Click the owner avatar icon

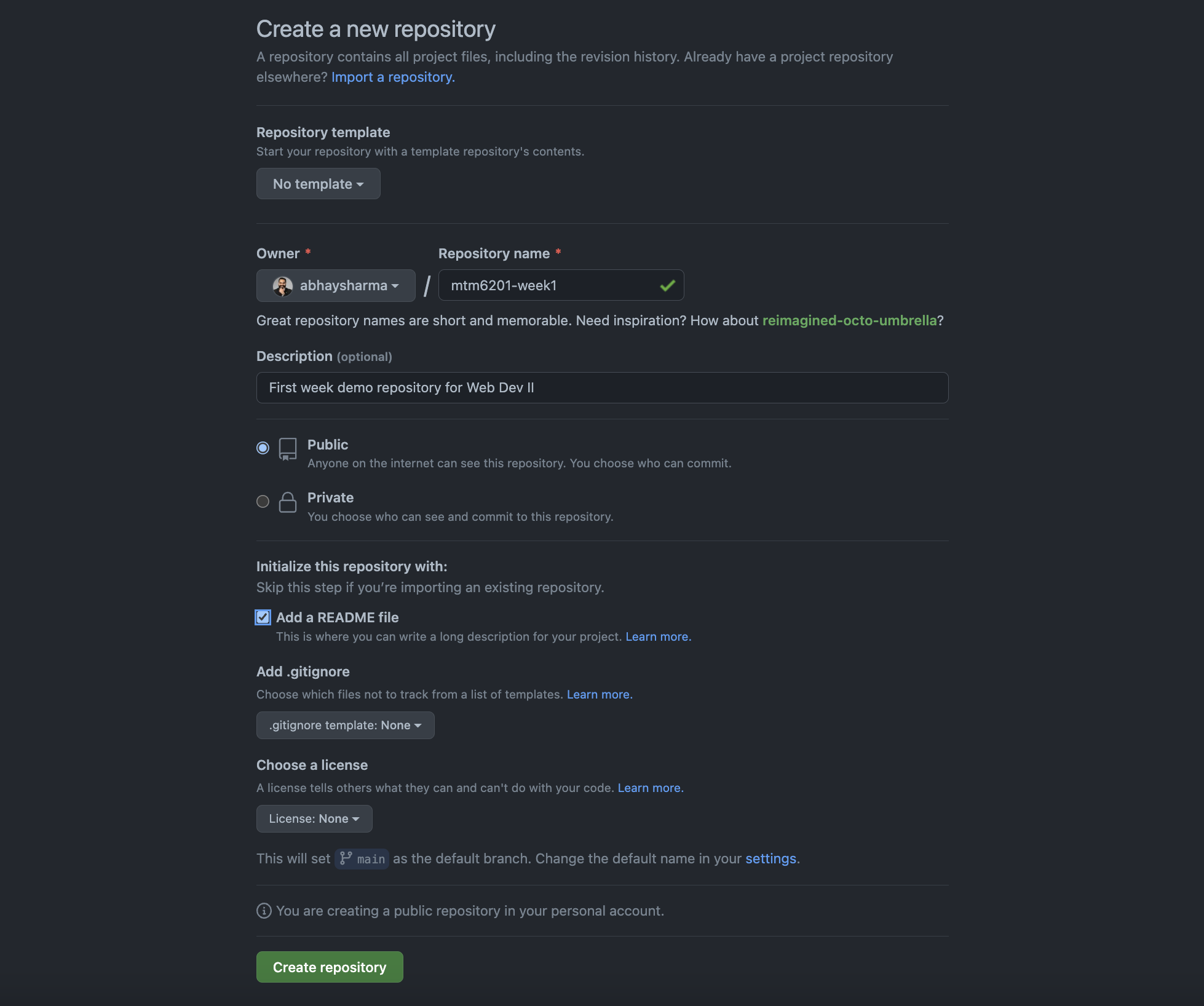(283, 285)
